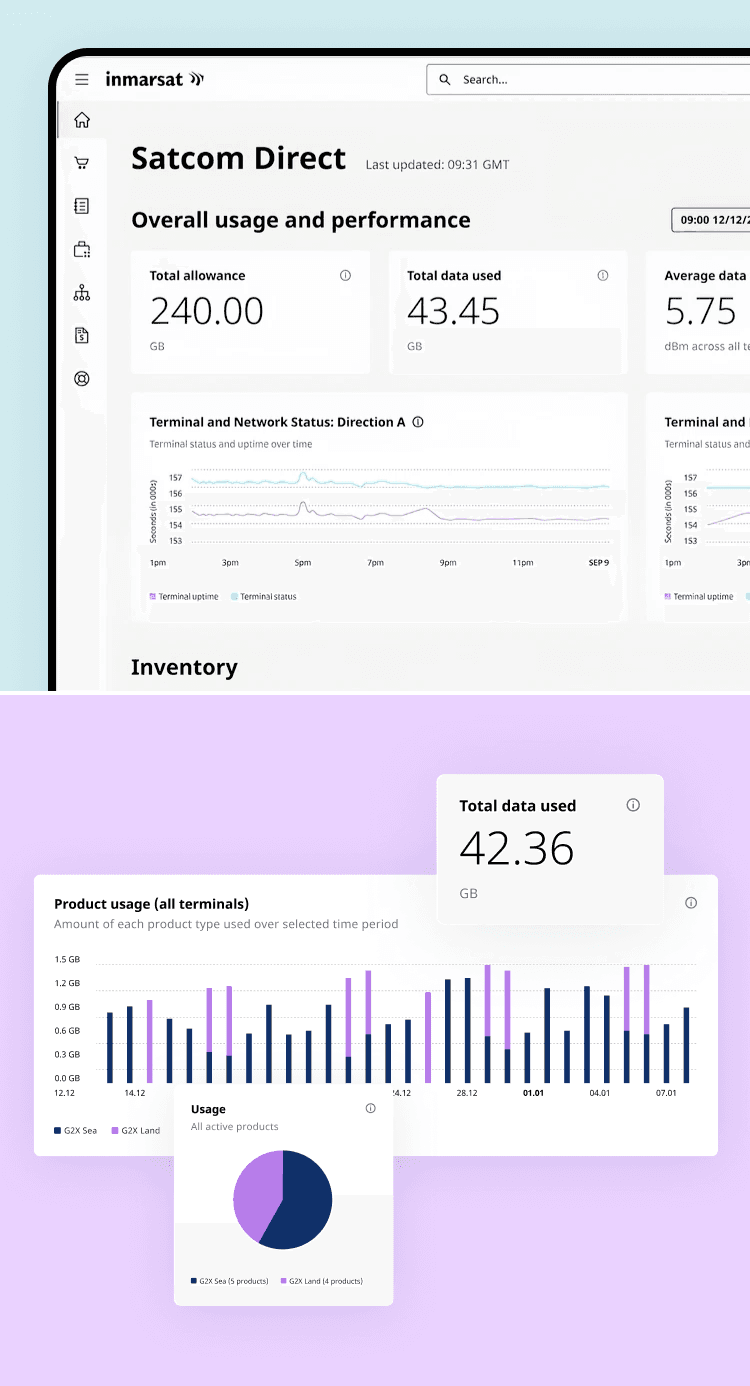This screenshot has width=750, height=1386.
Task: Show info for Terminal and Network Status: Direction A
Action: 418,422
